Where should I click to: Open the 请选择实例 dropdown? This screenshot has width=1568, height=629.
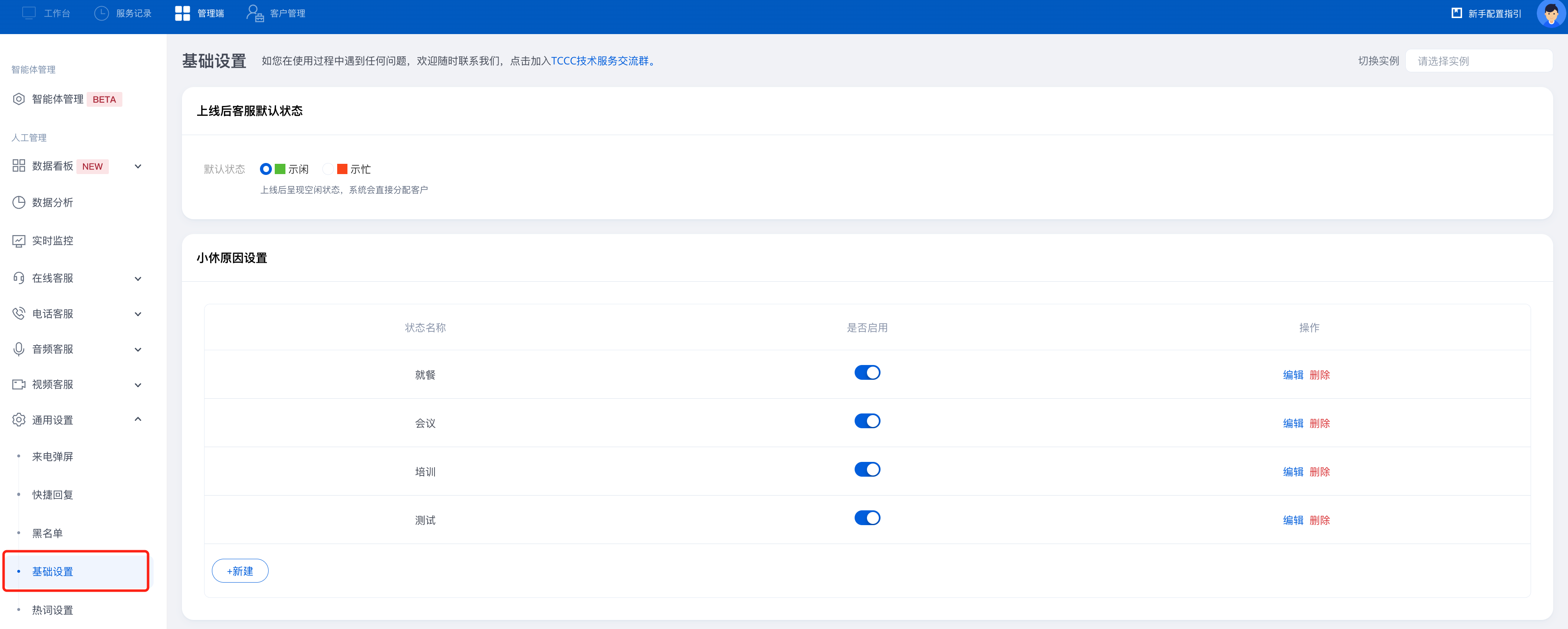tap(1478, 61)
